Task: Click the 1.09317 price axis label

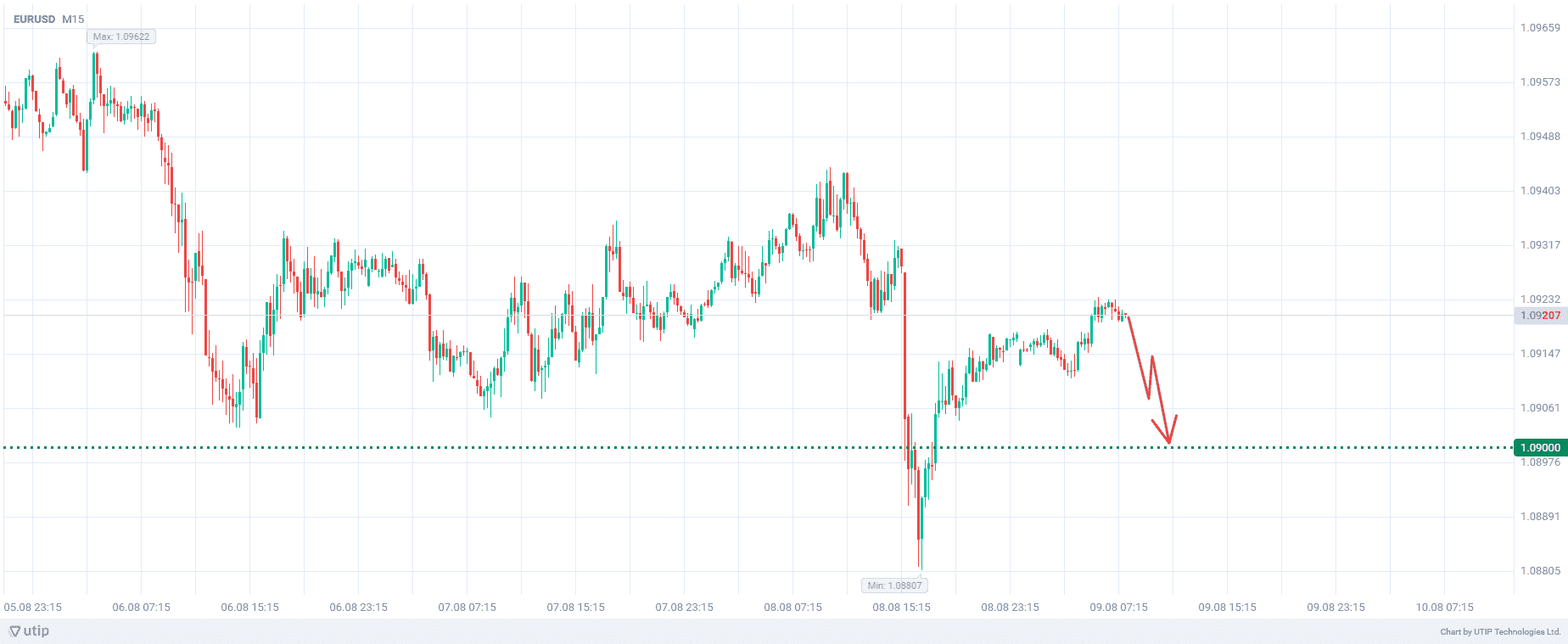Action: click(x=1540, y=244)
